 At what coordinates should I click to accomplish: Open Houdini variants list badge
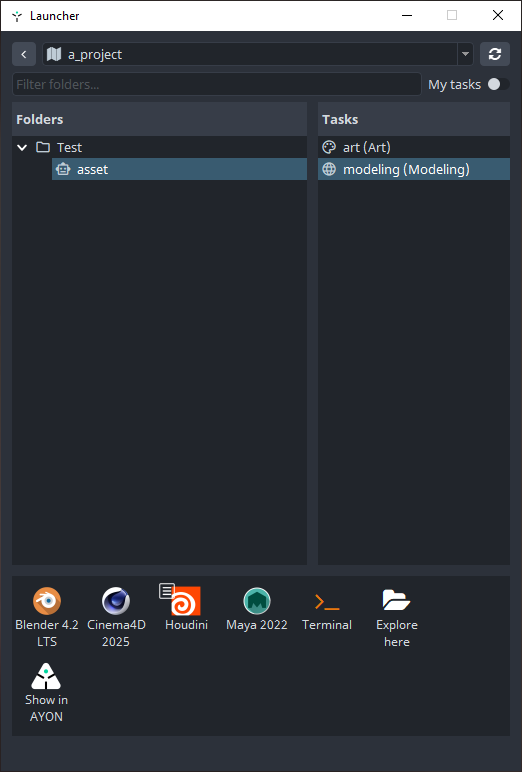166,591
